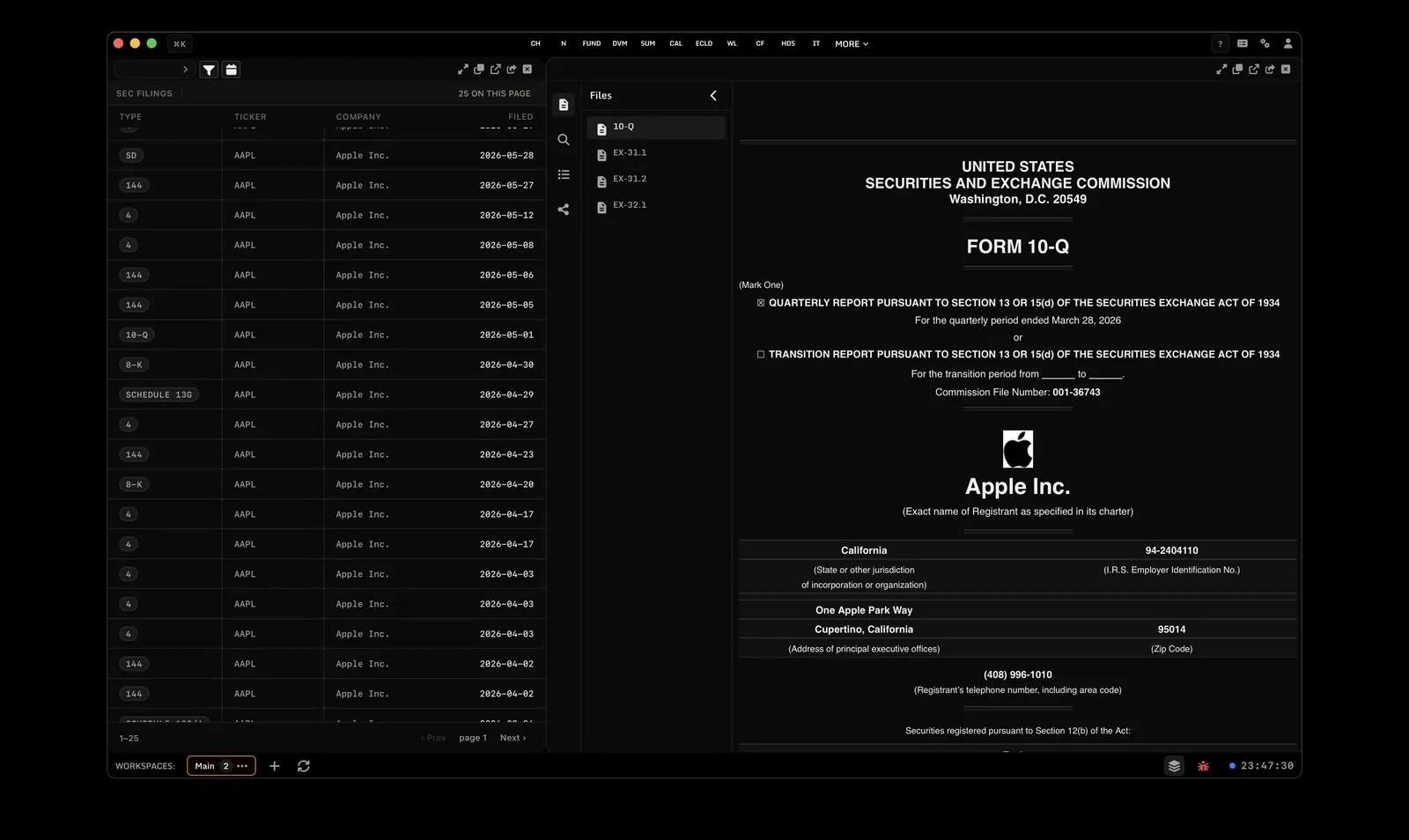Click the Prev page link
The image size is (1409, 840).
tap(433, 738)
